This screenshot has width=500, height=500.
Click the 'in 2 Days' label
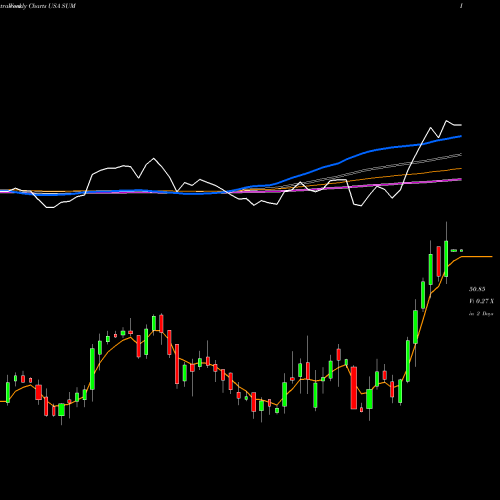[x=481, y=314]
